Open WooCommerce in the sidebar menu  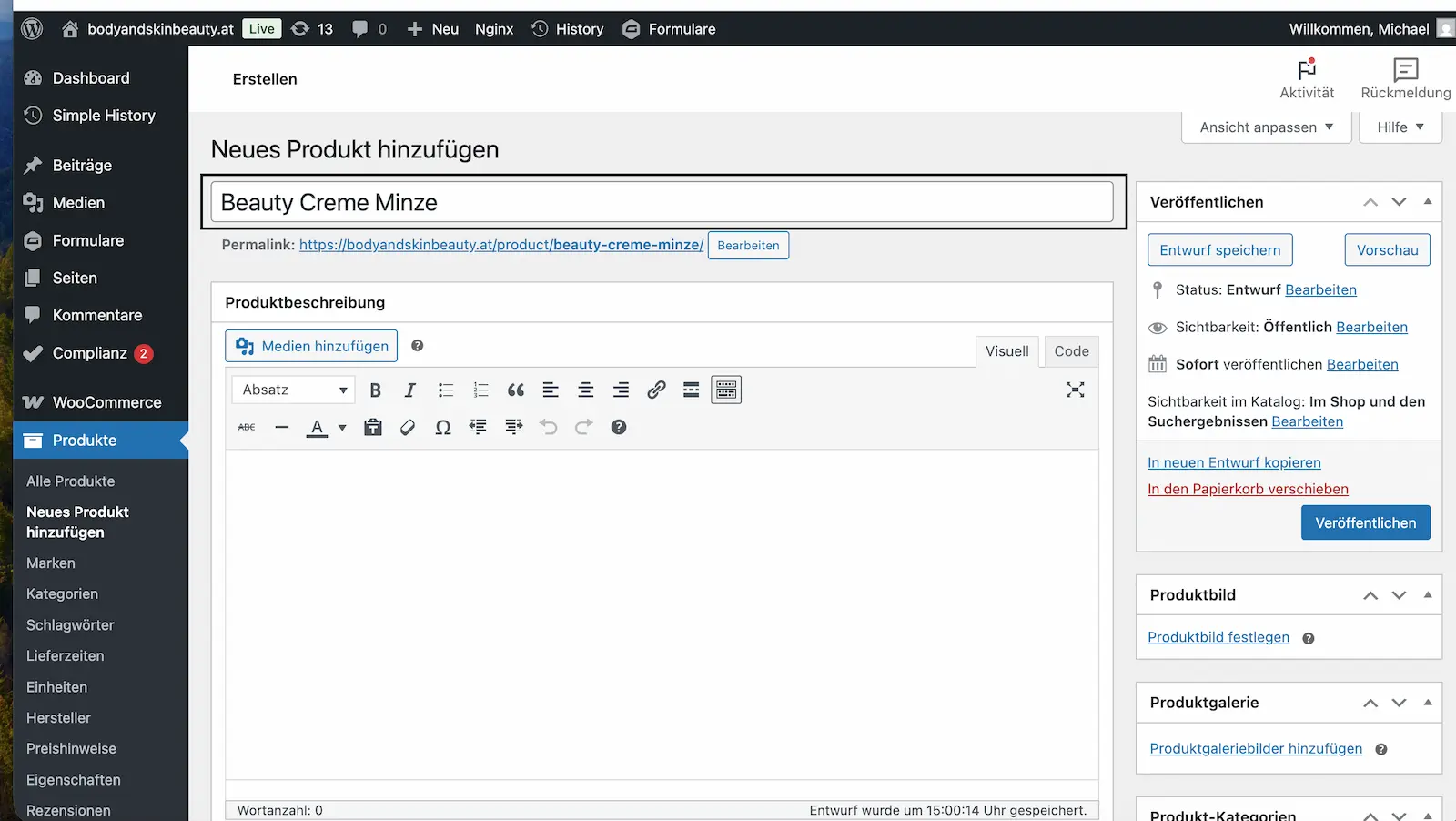pos(106,402)
